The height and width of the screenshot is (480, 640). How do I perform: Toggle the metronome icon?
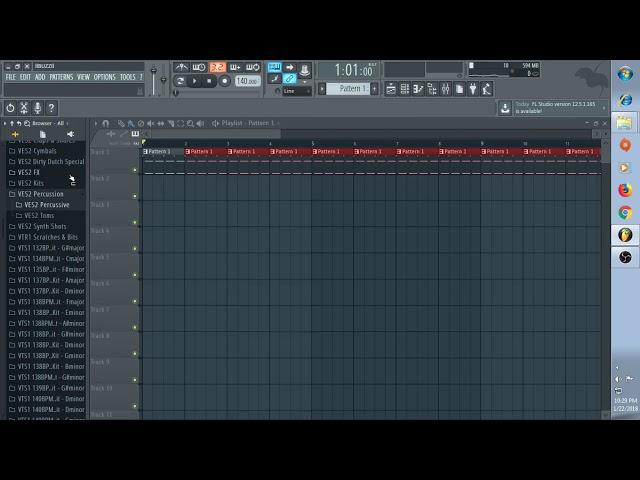[181, 67]
